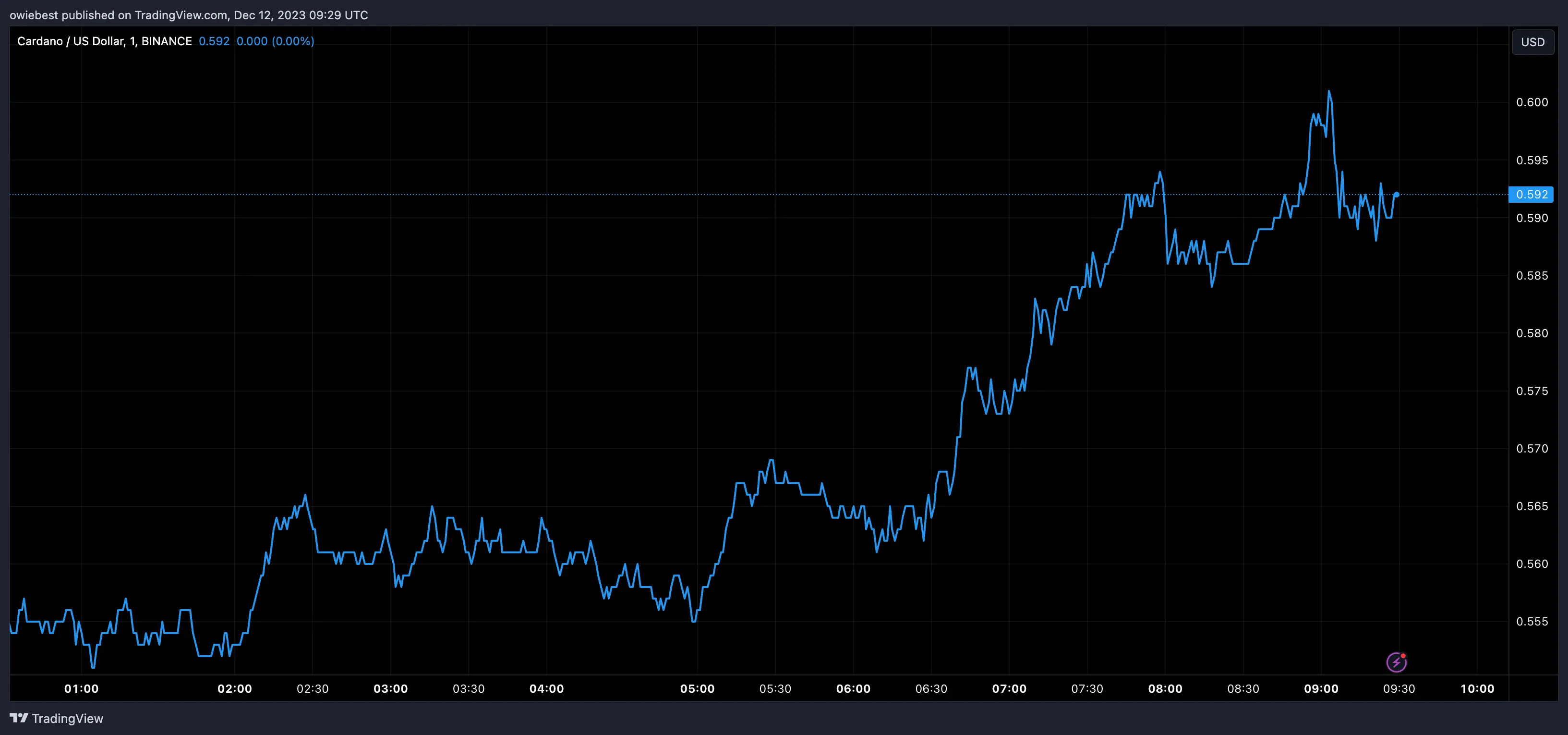Image resolution: width=1568 pixels, height=735 pixels.
Task: Click the 0.00% change value
Action: [x=294, y=41]
